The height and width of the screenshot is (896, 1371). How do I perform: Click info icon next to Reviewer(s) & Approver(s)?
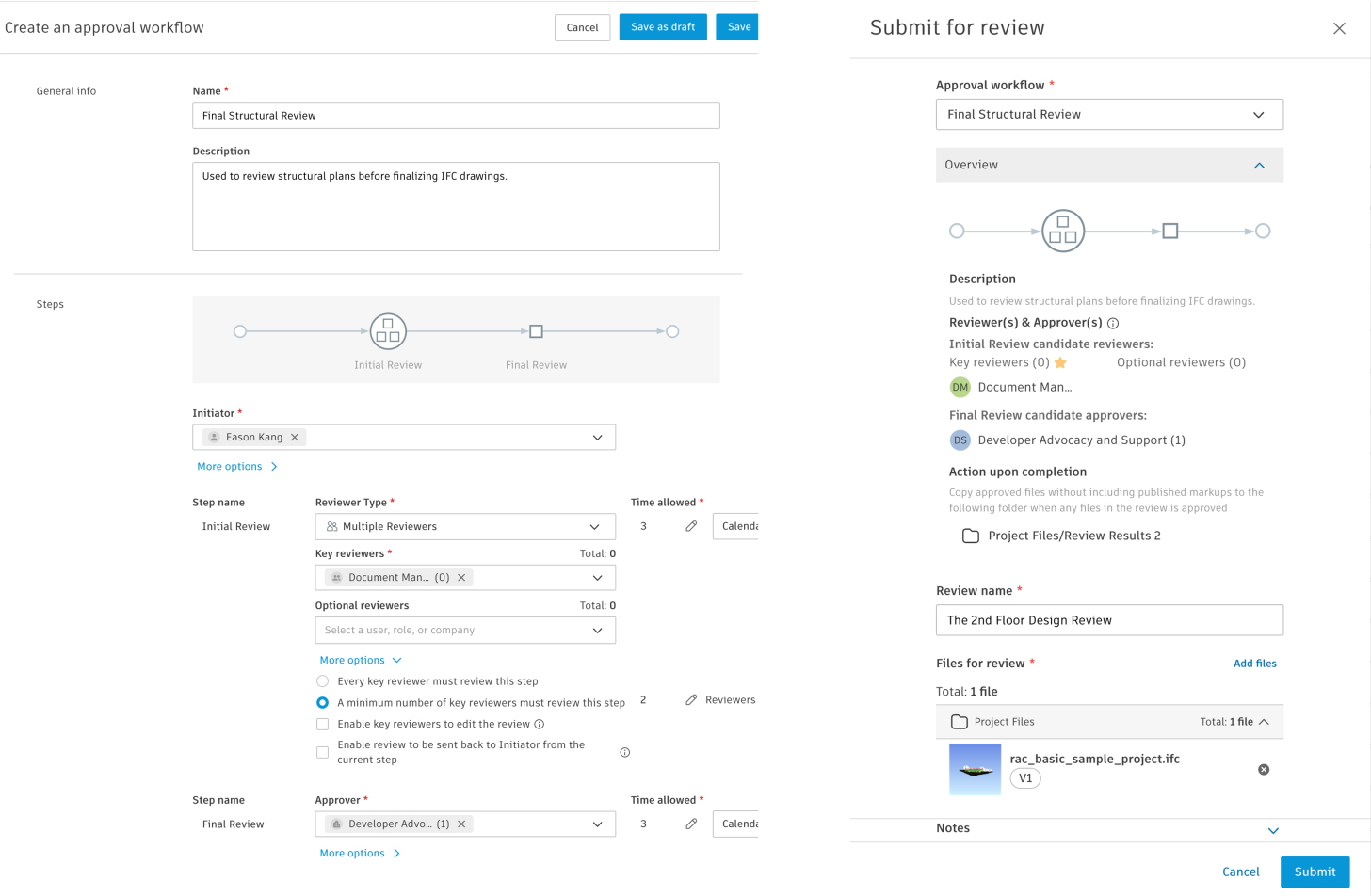tap(1113, 323)
